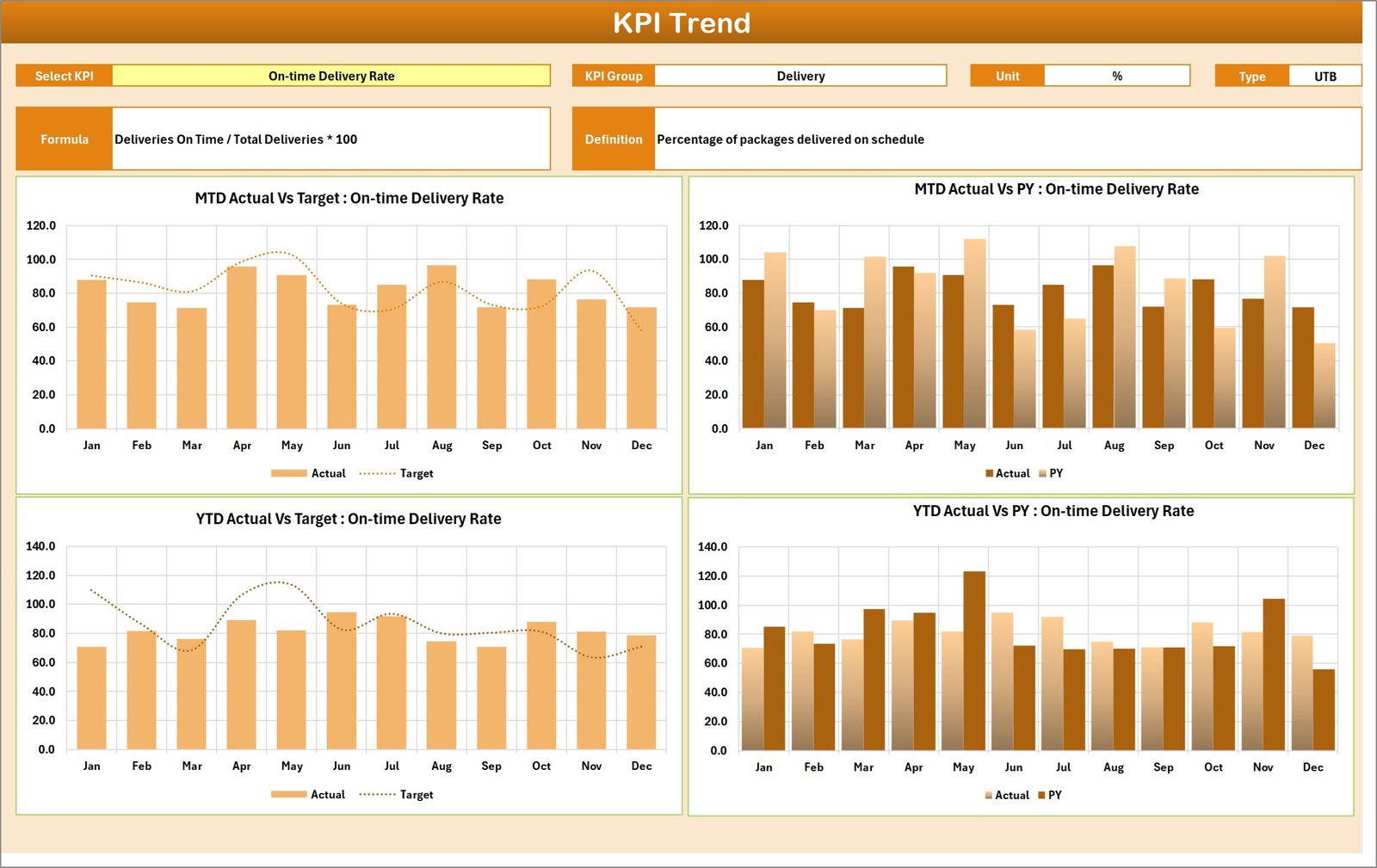Image resolution: width=1377 pixels, height=868 pixels.
Task: Select the Definition text box
Action: [x=861, y=139]
